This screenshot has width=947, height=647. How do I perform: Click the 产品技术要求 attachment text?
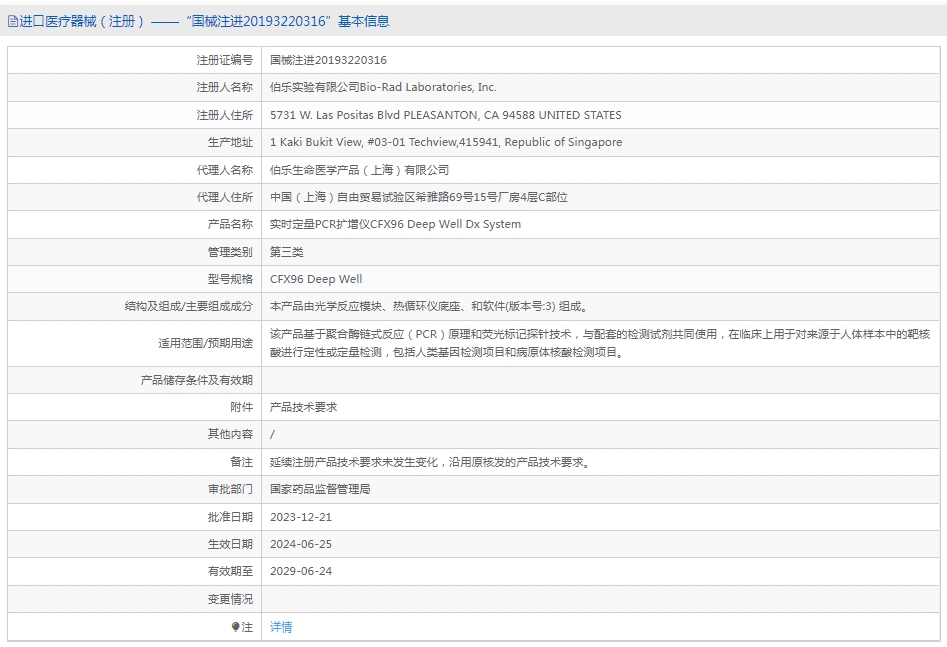coord(303,407)
